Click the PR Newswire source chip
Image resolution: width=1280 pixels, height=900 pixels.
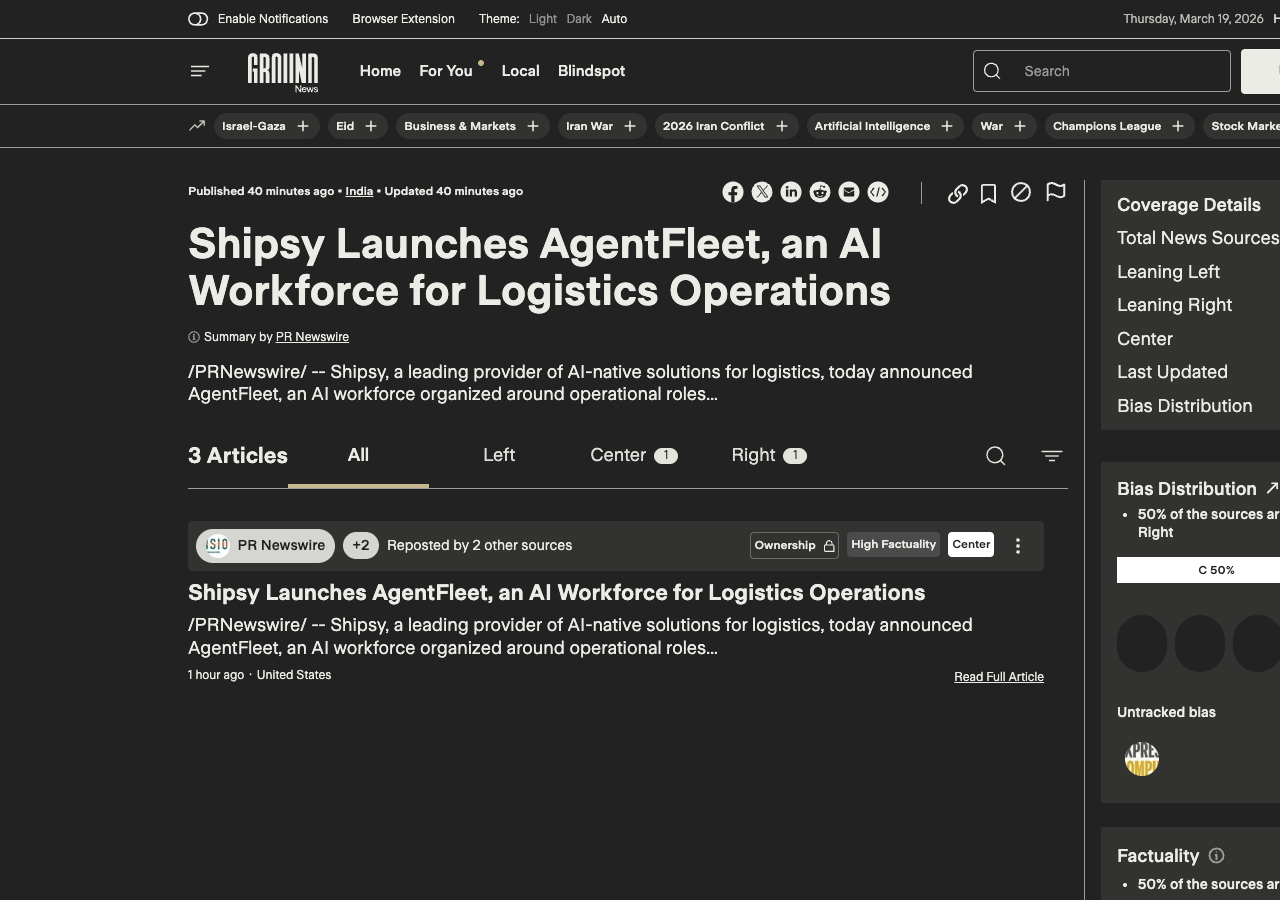266,545
